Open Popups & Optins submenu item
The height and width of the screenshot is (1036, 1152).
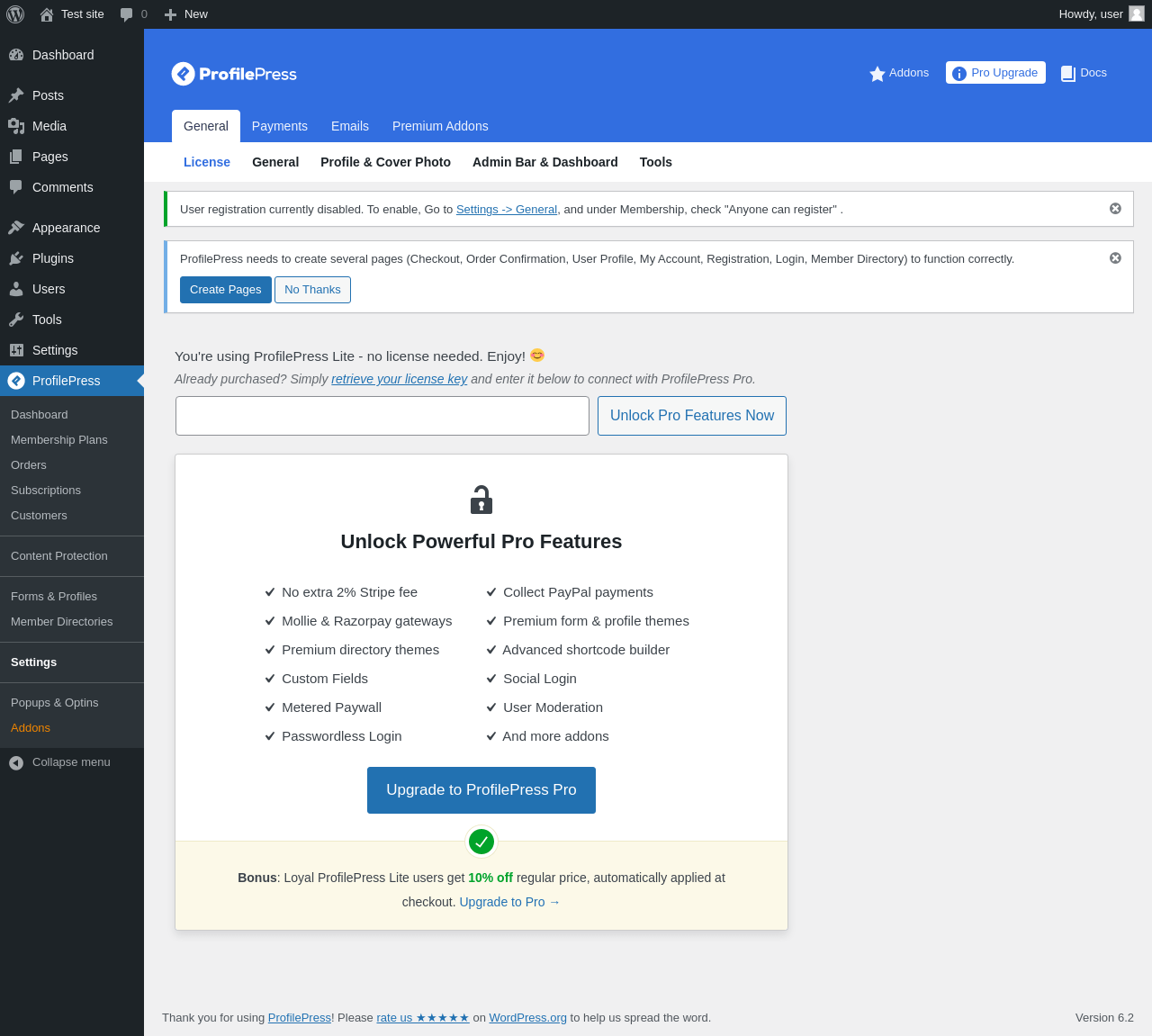click(55, 703)
